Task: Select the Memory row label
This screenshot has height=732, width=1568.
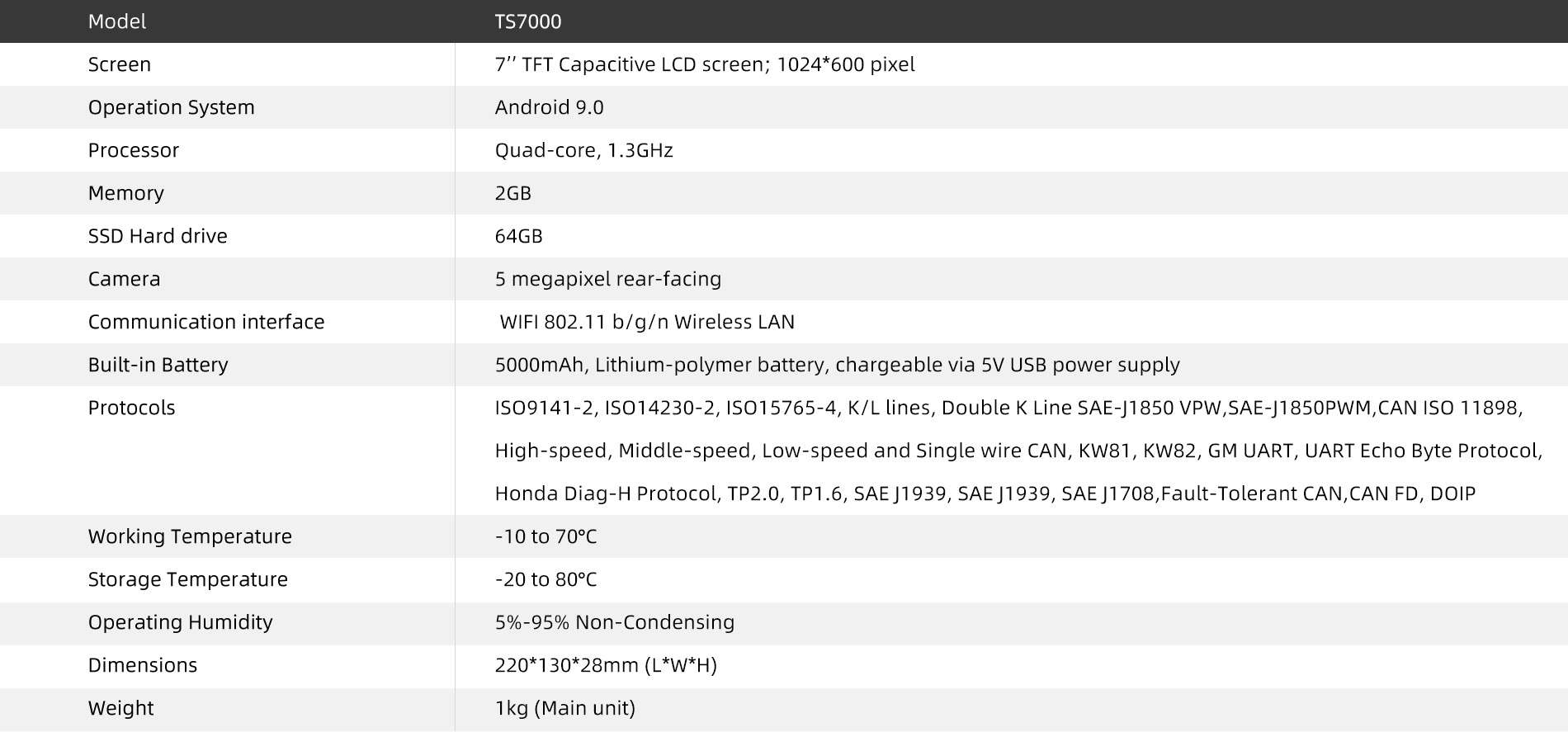Action: (x=126, y=193)
